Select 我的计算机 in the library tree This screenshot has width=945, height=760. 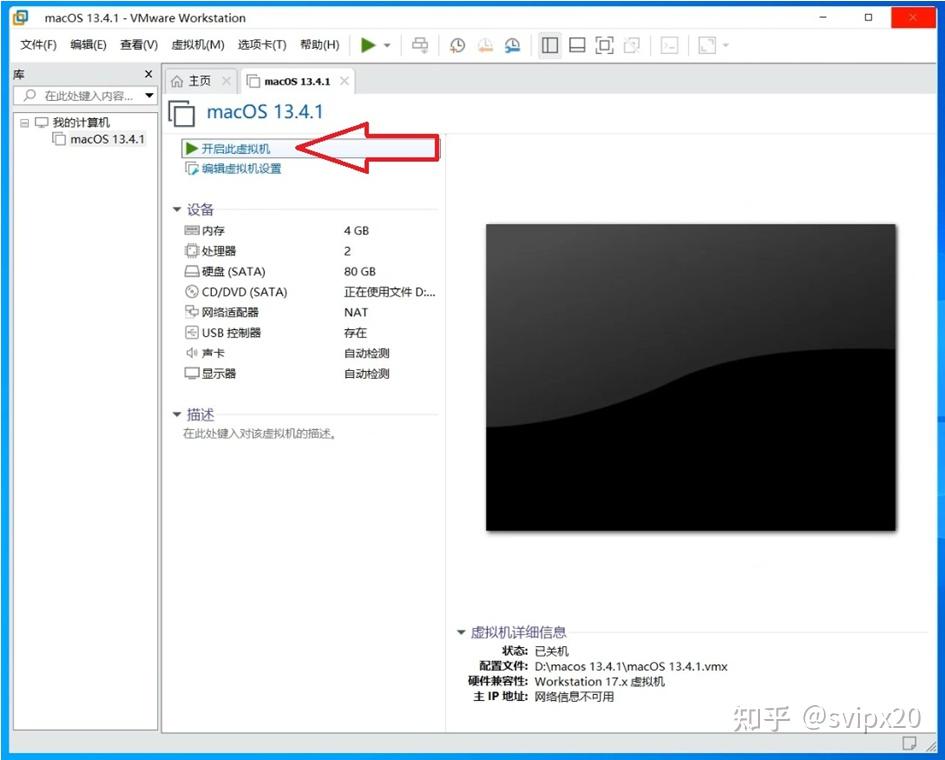(x=81, y=123)
